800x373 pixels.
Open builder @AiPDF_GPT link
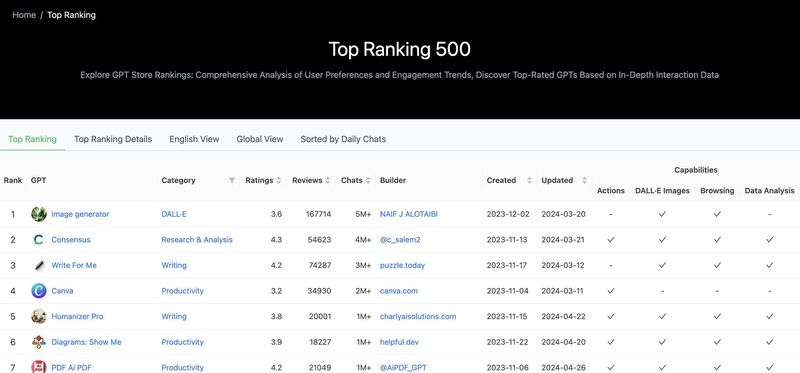(403, 367)
